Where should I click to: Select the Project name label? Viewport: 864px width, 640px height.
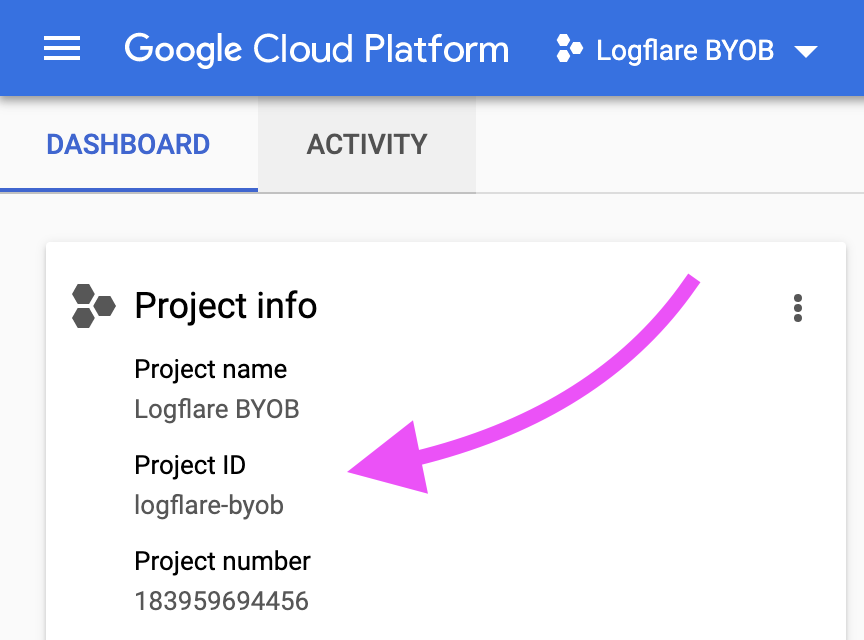tap(210, 369)
